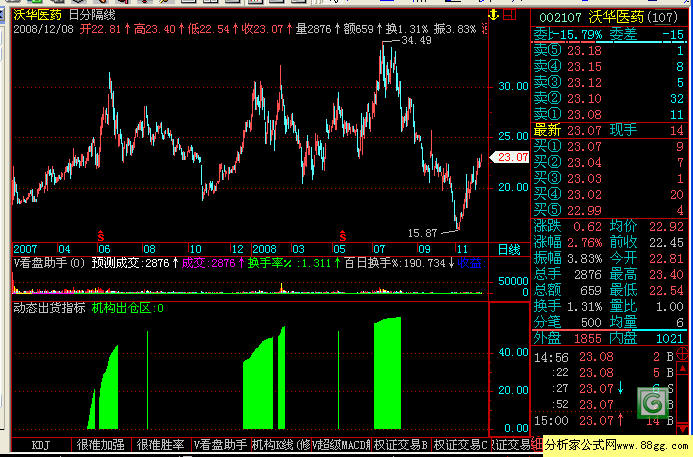Click the red down arrow in the trade list
693x457 pixels.
pos(682,427)
